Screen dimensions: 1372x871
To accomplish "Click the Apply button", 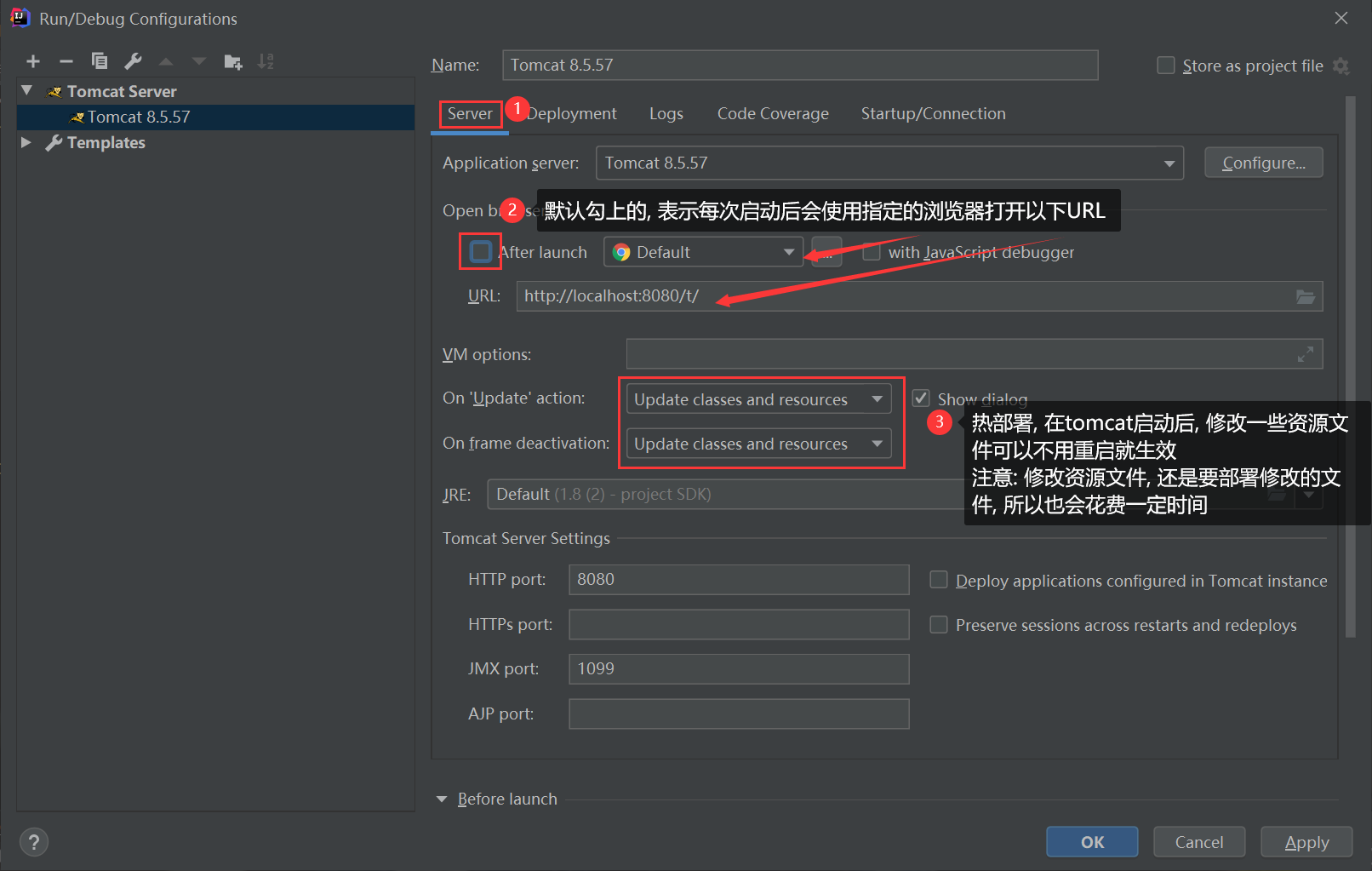I will [x=1306, y=842].
